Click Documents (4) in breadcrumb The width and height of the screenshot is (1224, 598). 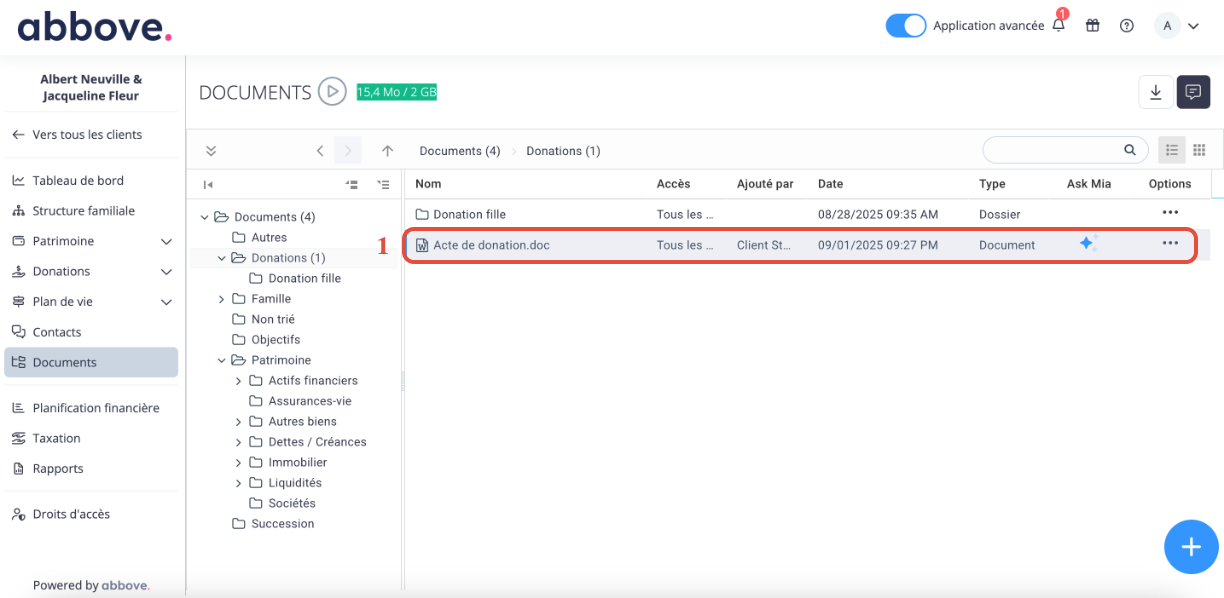(459, 151)
